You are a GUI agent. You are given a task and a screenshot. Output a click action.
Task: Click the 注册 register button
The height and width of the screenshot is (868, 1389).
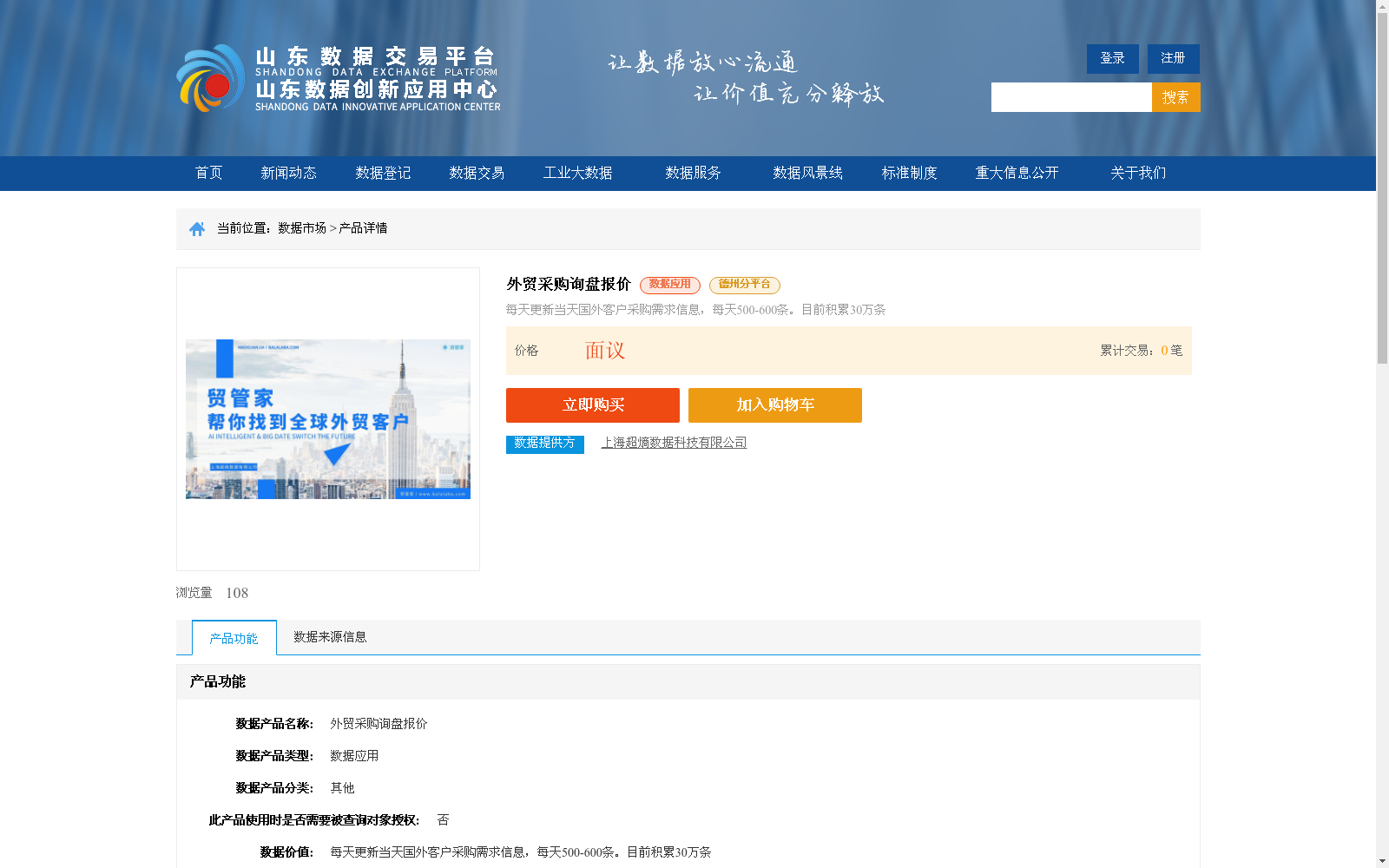tap(1173, 59)
